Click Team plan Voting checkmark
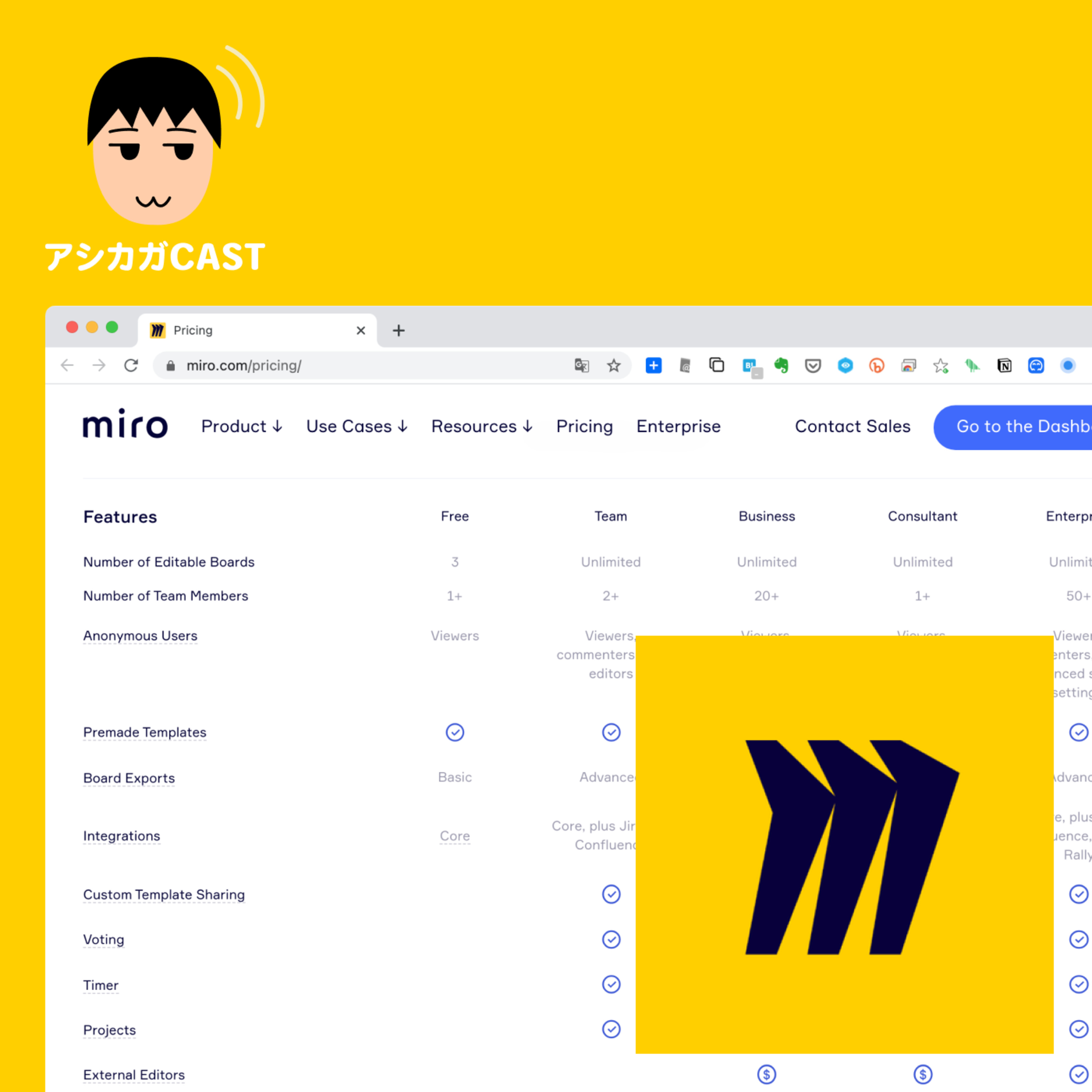Screen dimensions: 1092x1092 (x=611, y=939)
